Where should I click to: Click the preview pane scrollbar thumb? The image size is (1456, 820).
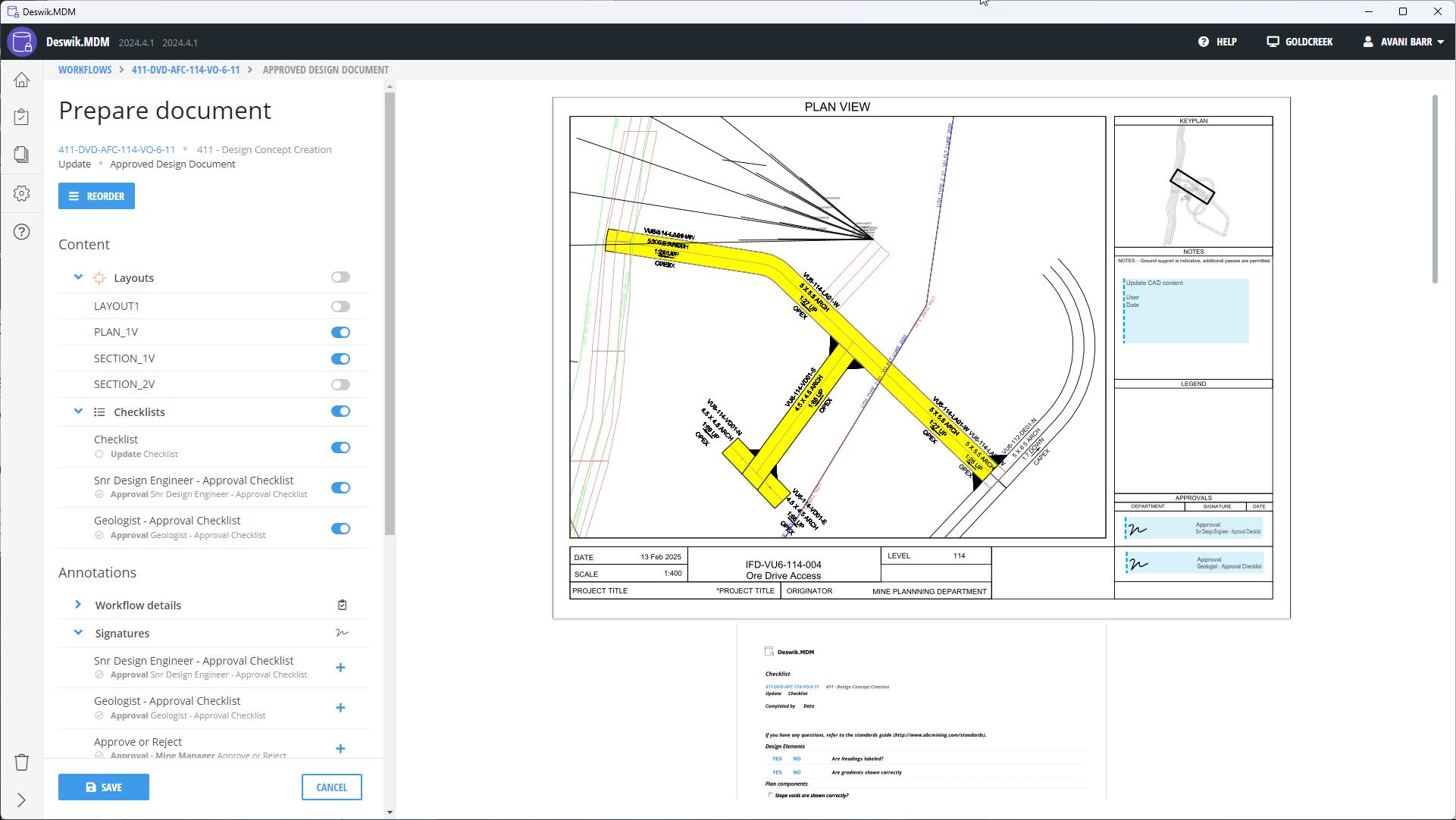[1435, 189]
